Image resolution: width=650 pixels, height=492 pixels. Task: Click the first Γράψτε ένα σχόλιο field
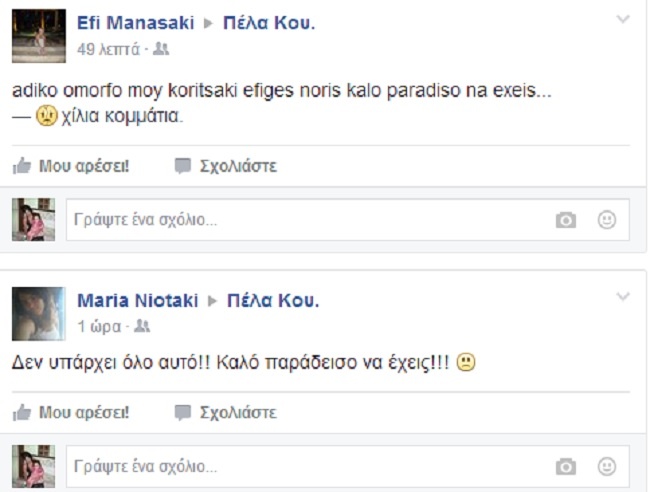[300, 221]
